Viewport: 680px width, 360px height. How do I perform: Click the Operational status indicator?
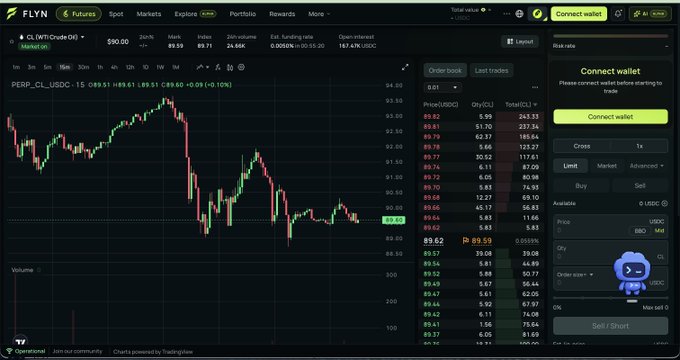26,351
